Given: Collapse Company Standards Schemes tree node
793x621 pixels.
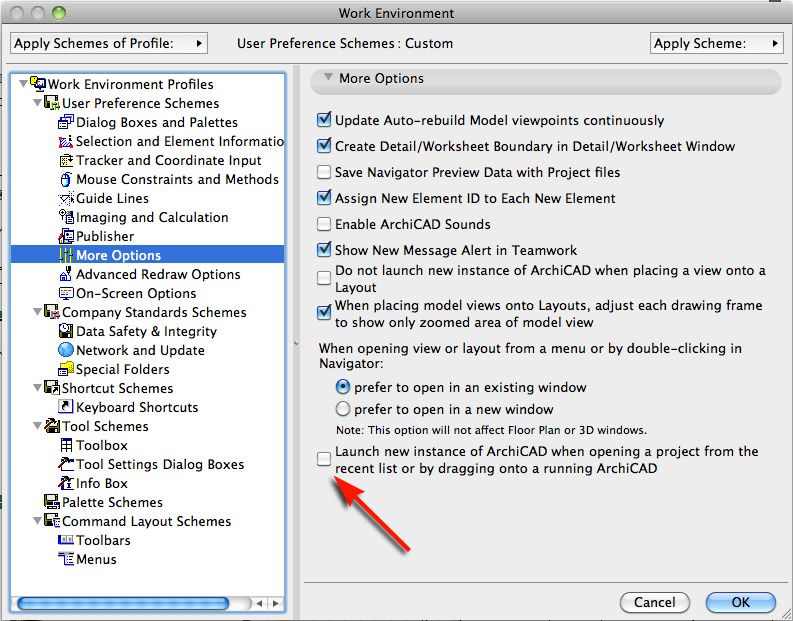Looking at the screenshot, I should [x=37, y=312].
